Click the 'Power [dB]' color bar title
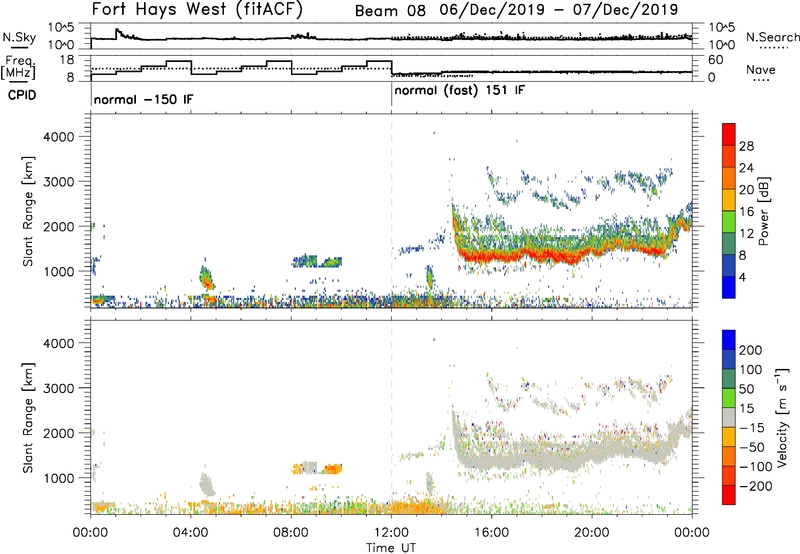This screenshot has height=554, width=800. [x=763, y=211]
